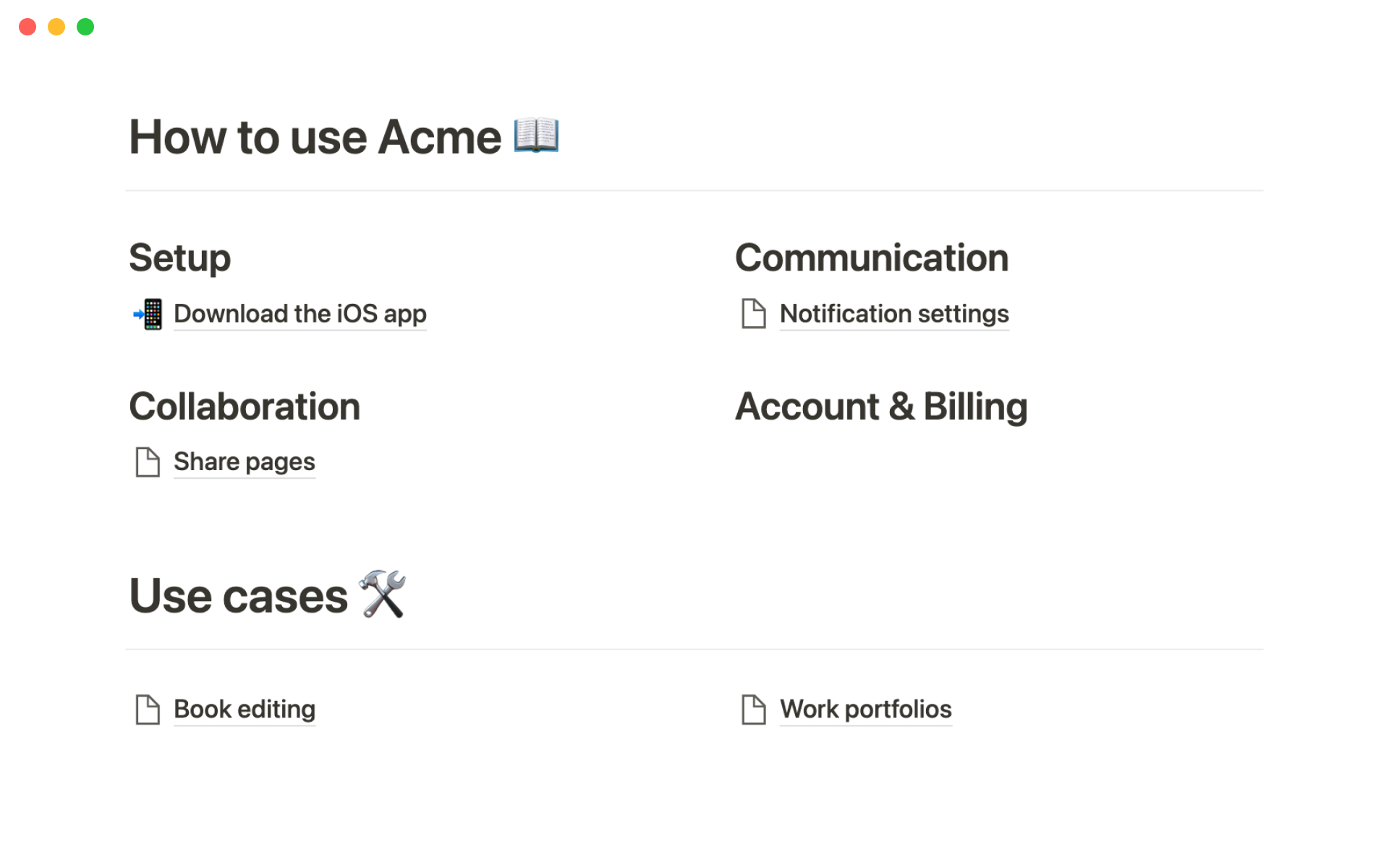Click the page icon beside Share pages

(x=148, y=462)
